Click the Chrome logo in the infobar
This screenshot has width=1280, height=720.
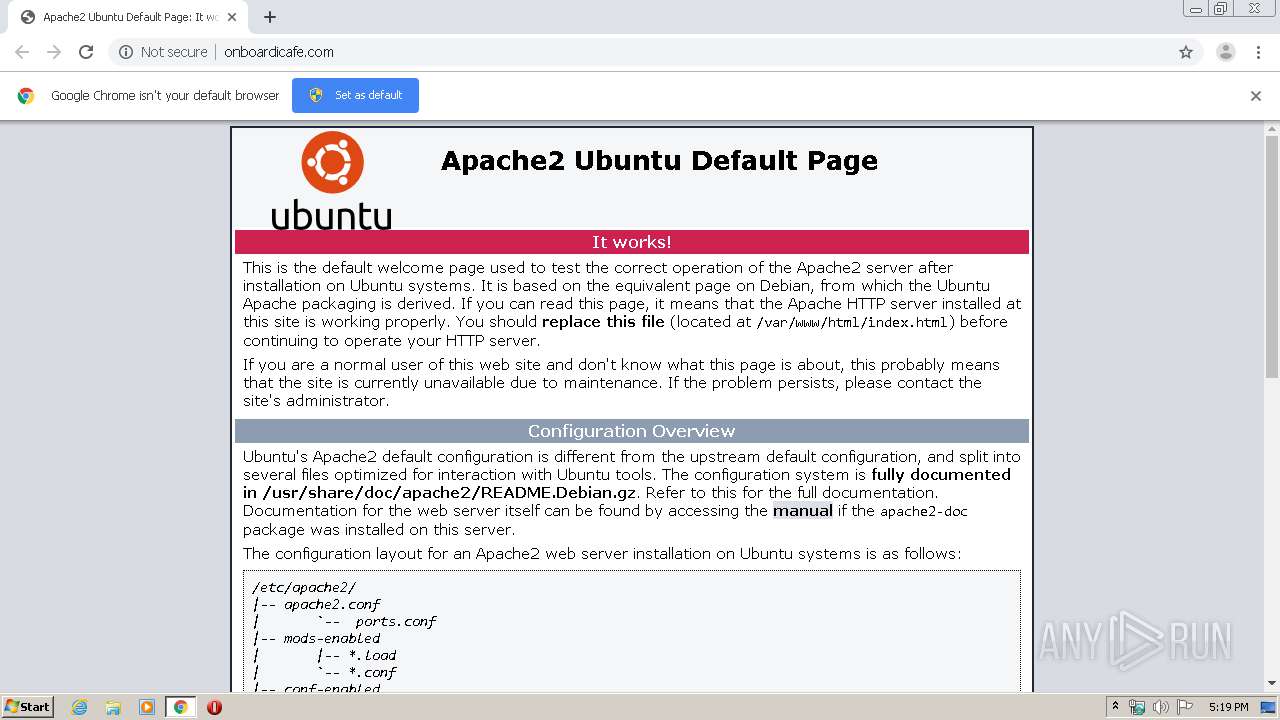click(x=26, y=96)
